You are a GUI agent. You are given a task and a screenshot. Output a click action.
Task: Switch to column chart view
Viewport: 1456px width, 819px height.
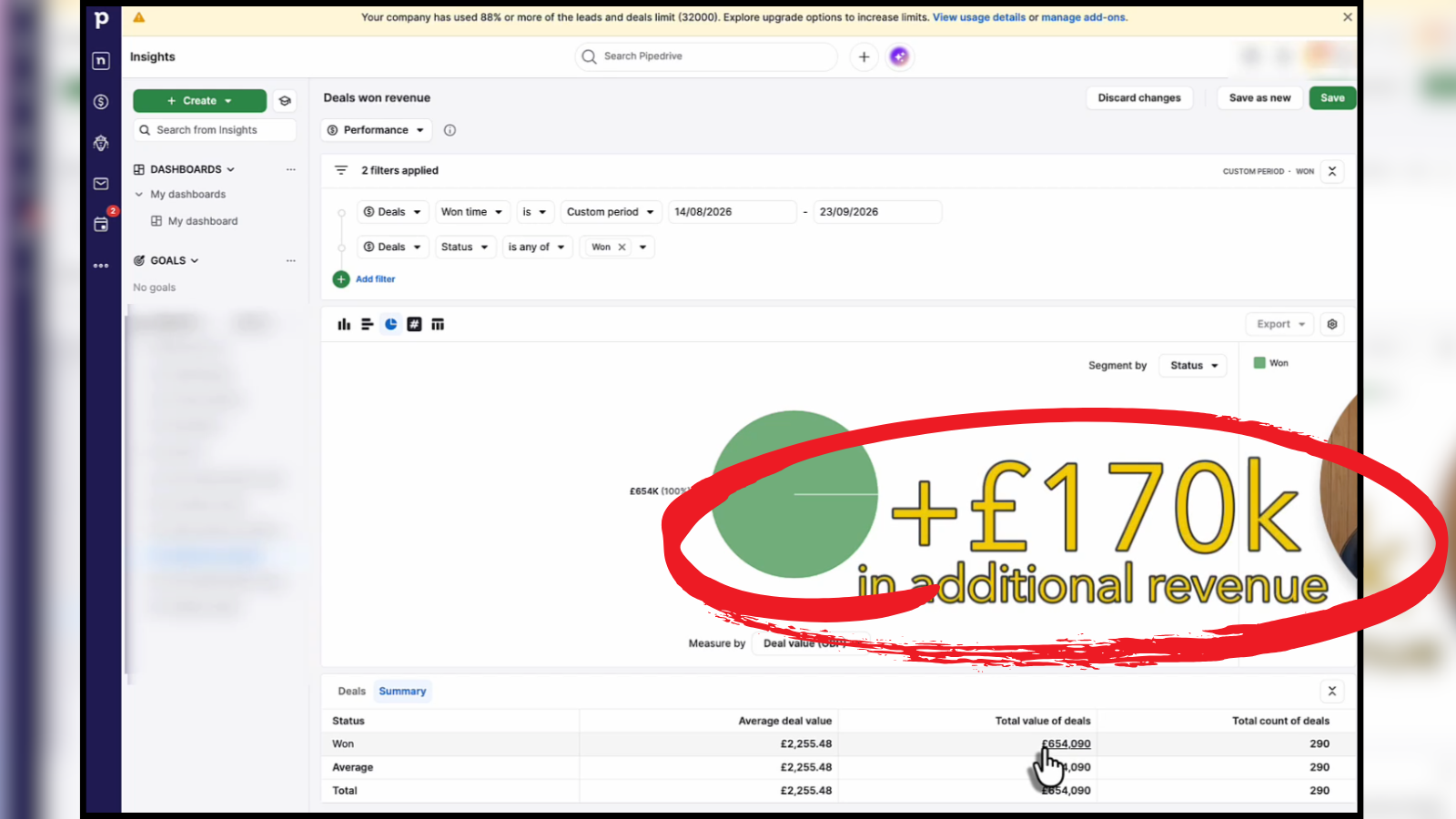coord(344,324)
